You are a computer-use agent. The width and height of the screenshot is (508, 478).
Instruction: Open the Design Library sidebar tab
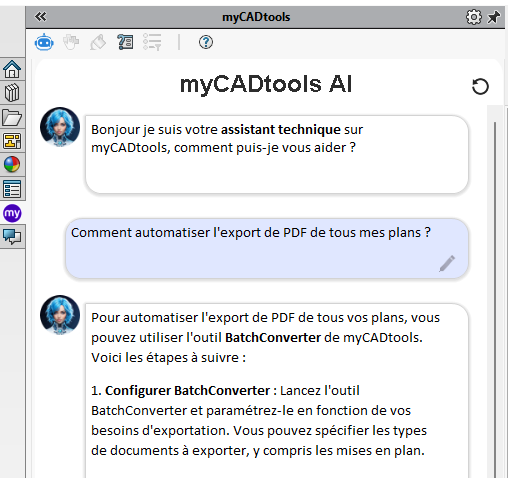click(12, 93)
